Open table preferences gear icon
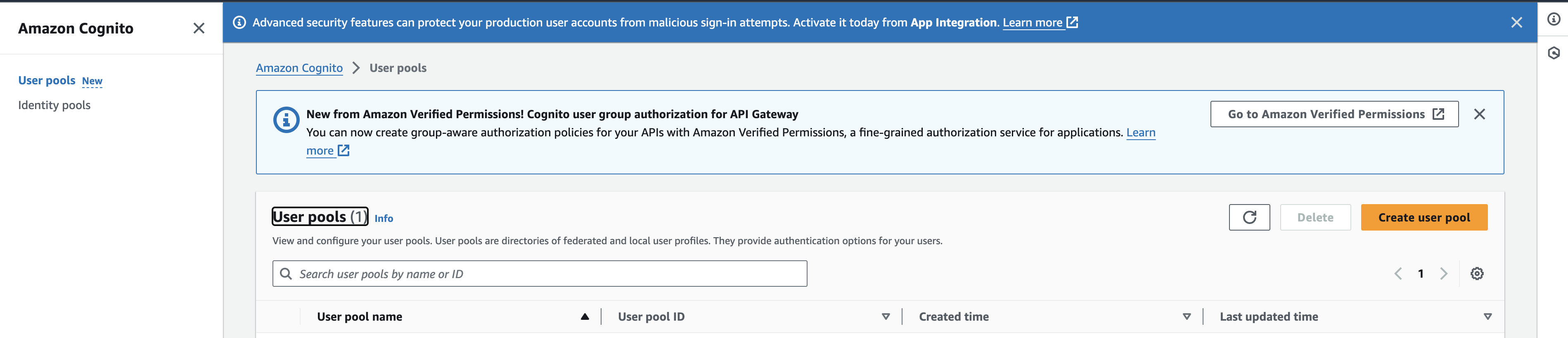 click(x=1476, y=274)
